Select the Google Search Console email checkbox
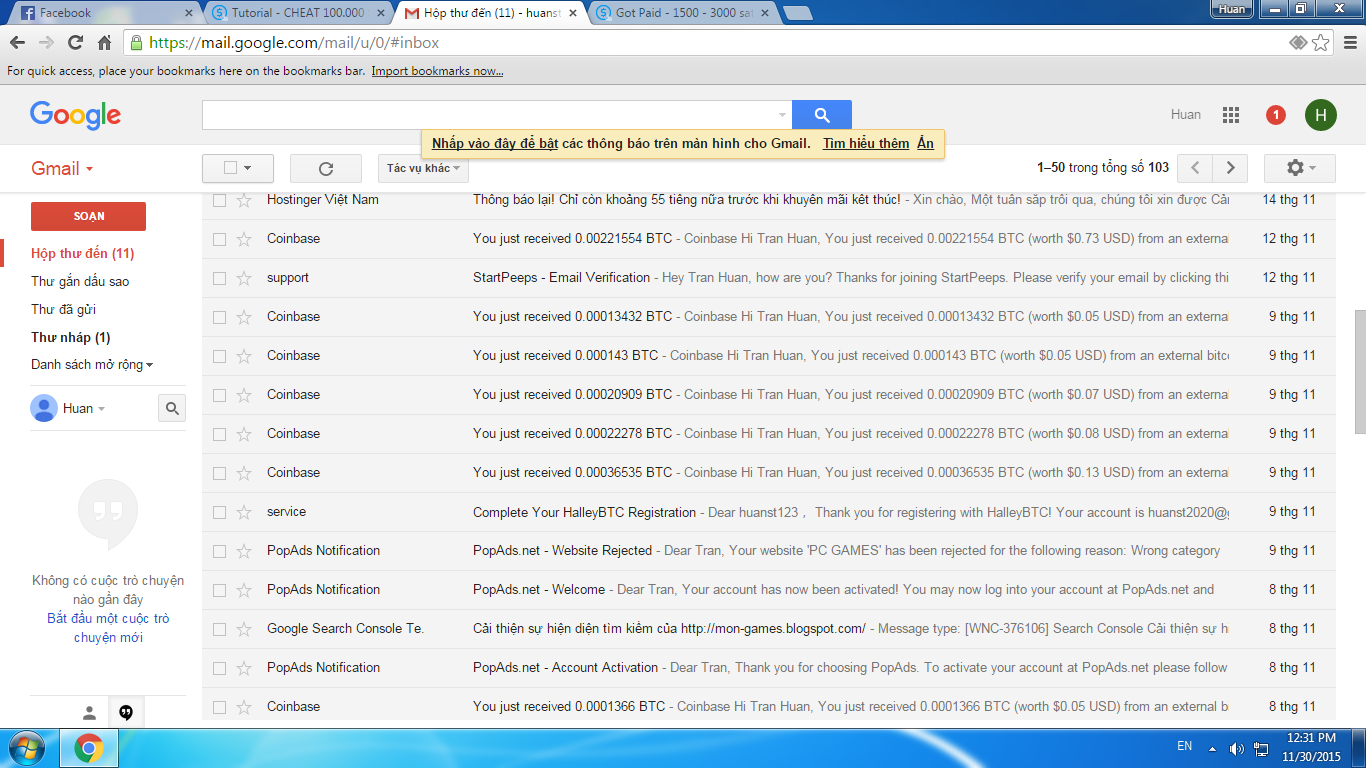Screen dimensions: 1366x768 tap(220, 629)
